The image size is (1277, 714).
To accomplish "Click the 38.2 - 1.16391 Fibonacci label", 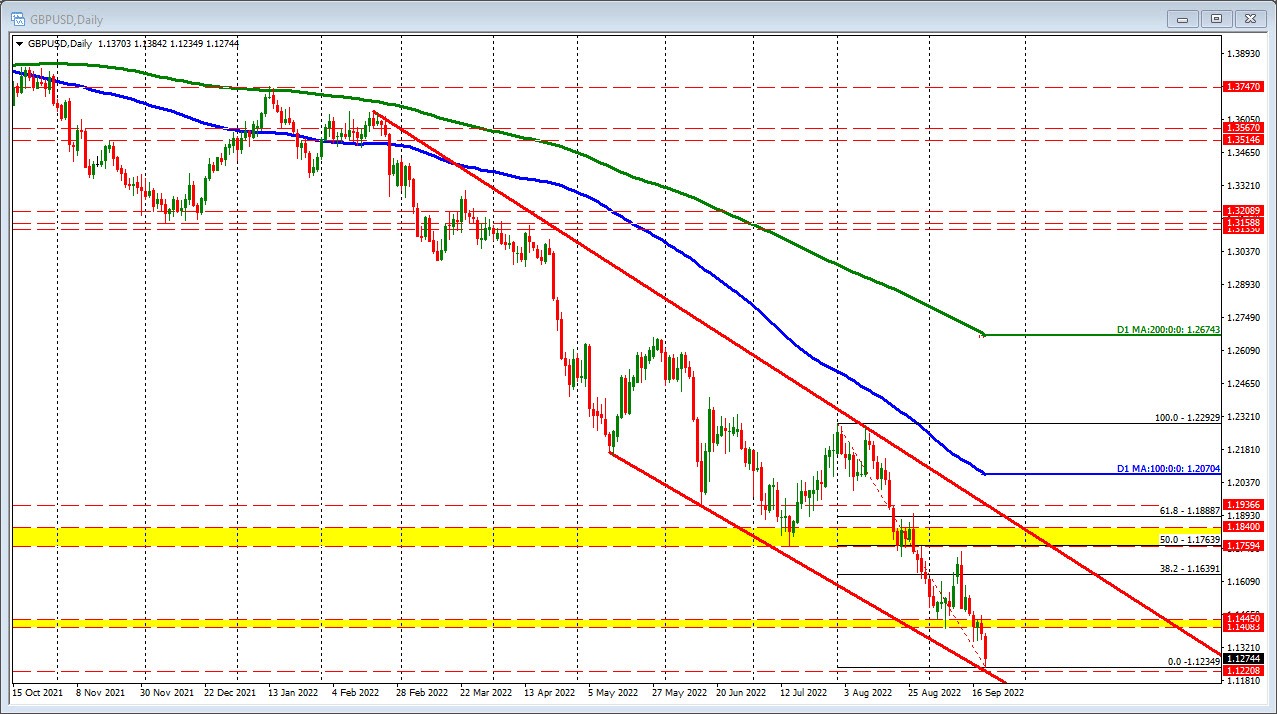I will pyautogui.click(x=1190, y=569).
